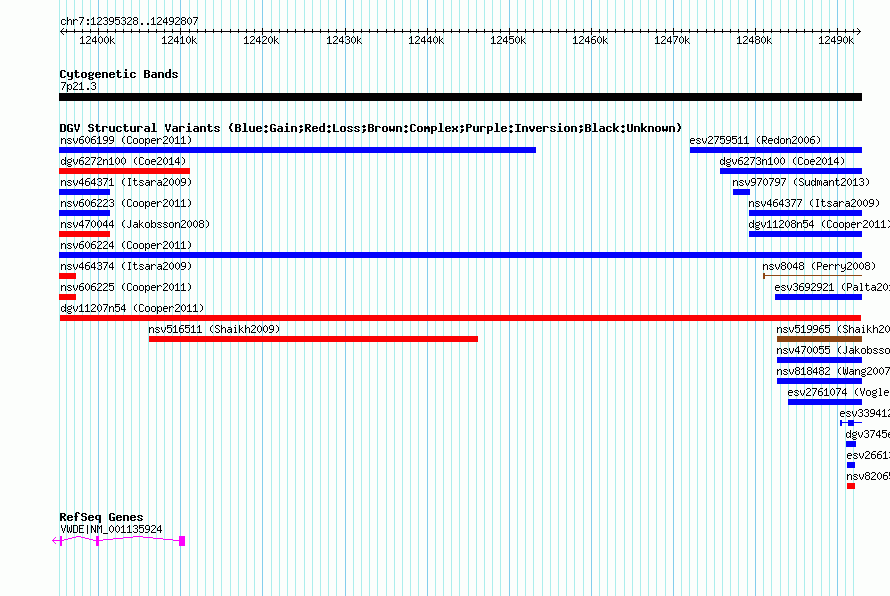Select the small blue nsv970797 bar

coord(741,192)
